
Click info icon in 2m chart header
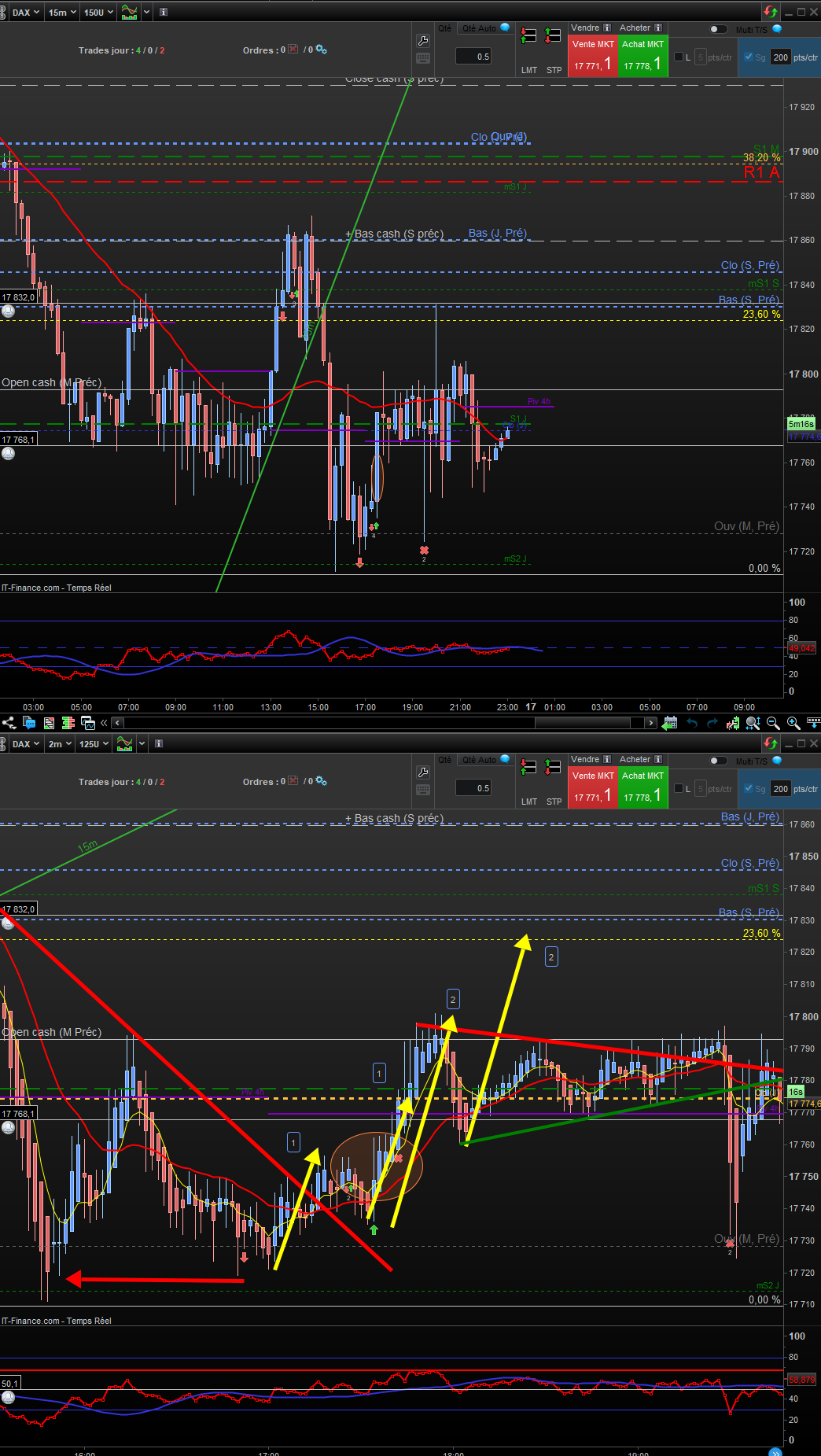[159, 743]
